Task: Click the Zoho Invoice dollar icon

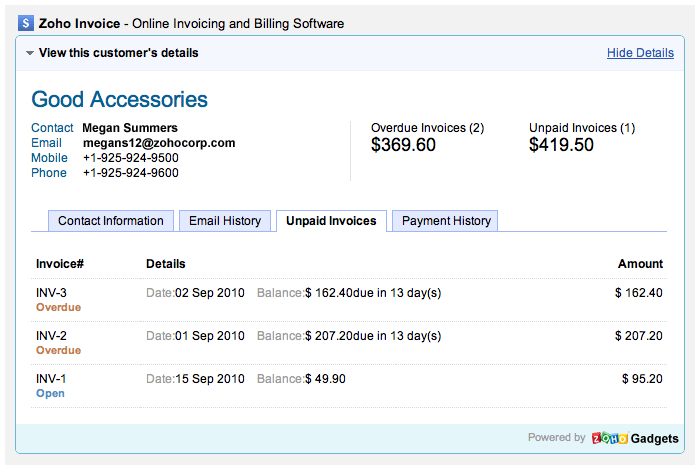Action: [x=25, y=23]
